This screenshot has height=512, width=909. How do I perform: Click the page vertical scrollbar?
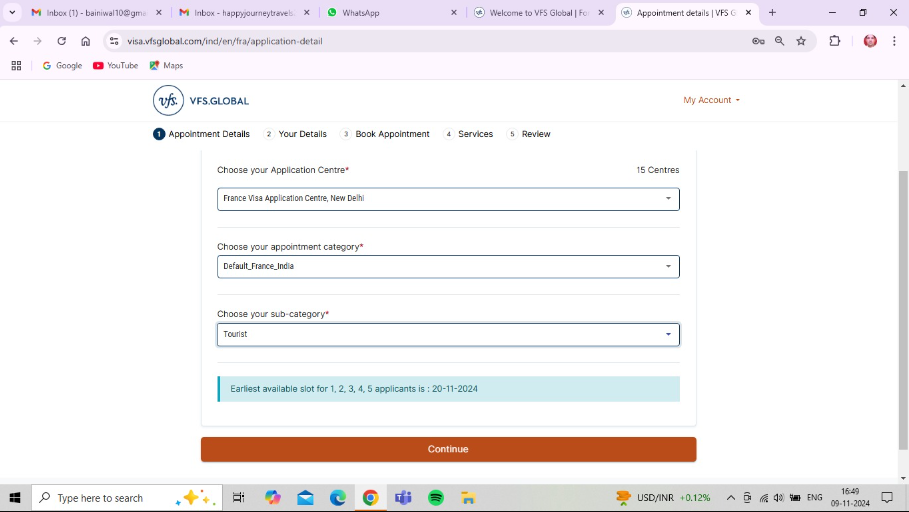[903, 310]
